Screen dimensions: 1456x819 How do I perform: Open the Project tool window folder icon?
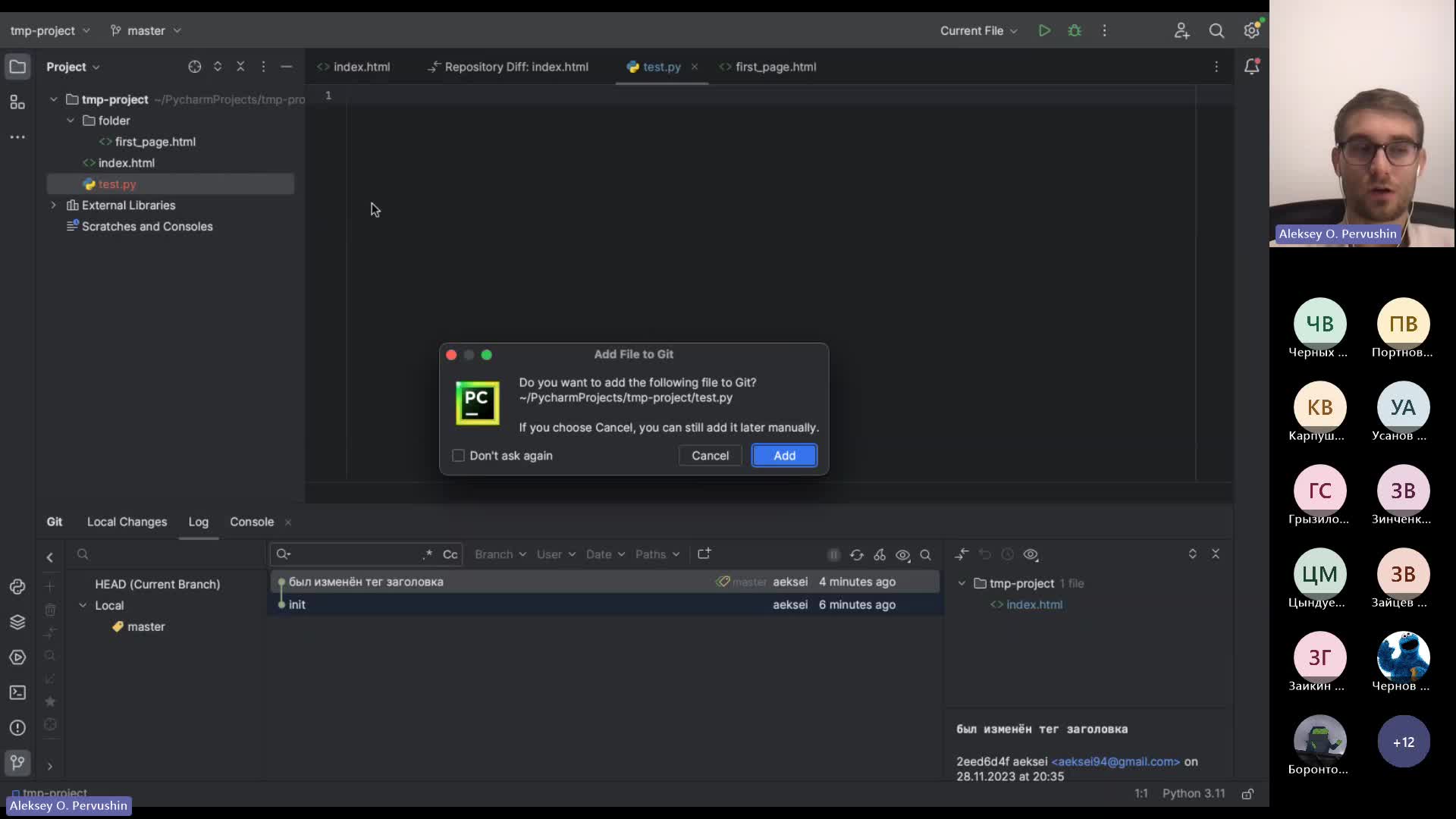coord(17,67)
